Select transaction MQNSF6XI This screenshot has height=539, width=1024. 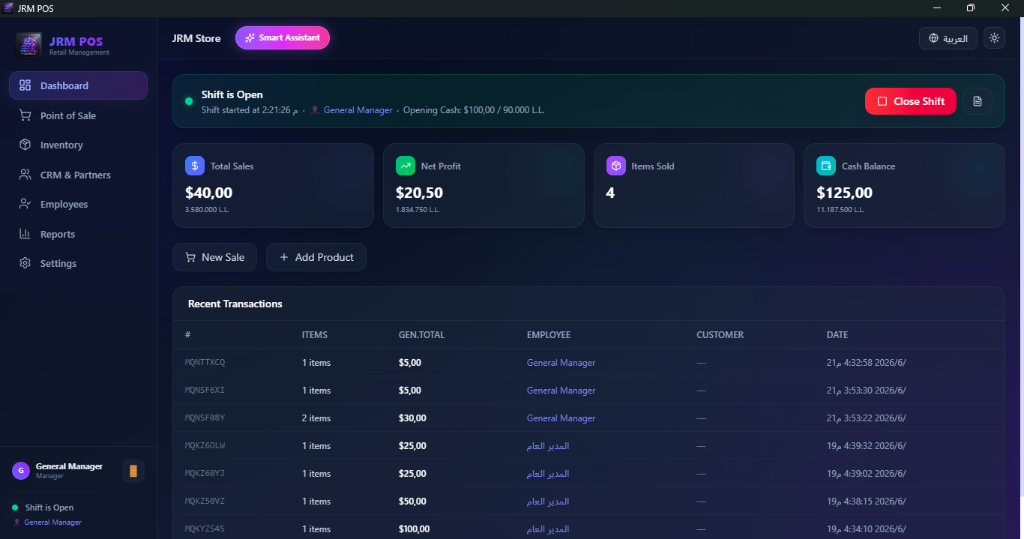coord(588,390)
